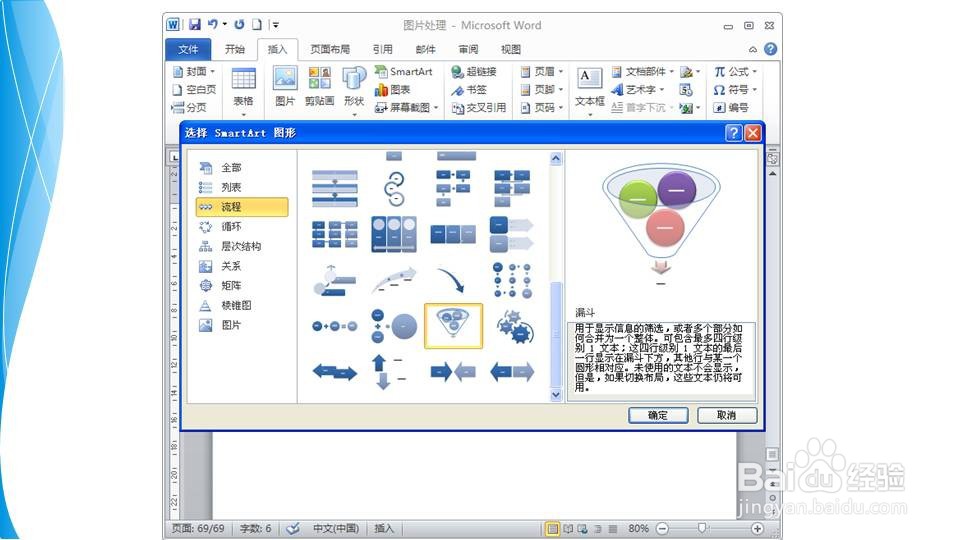Click the date and time icon in the ribbon
Viewport: 960px width, 540px height.
click(x=686, y=90)
